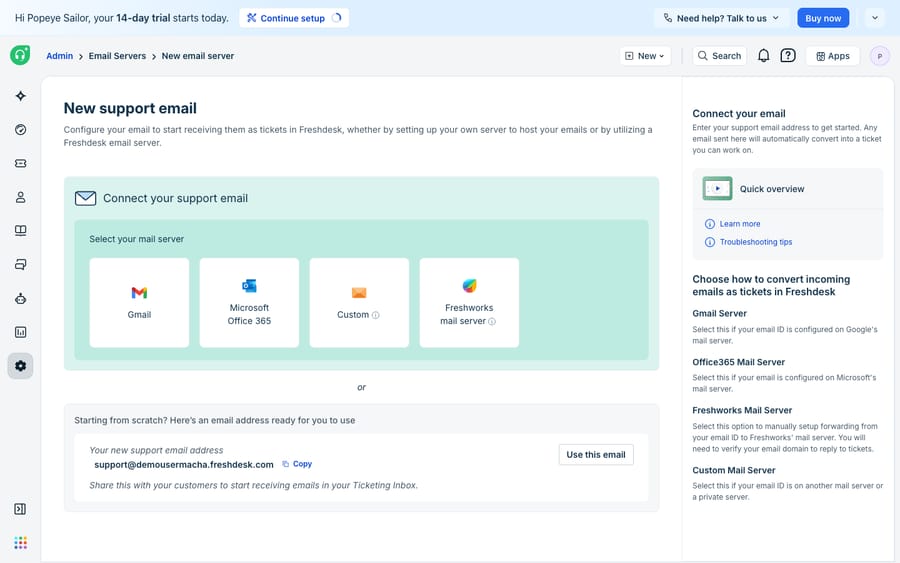This screenshot has height=563, width=900.
Task: Select the Custom mail server card
Action: (x=359, y=302)
